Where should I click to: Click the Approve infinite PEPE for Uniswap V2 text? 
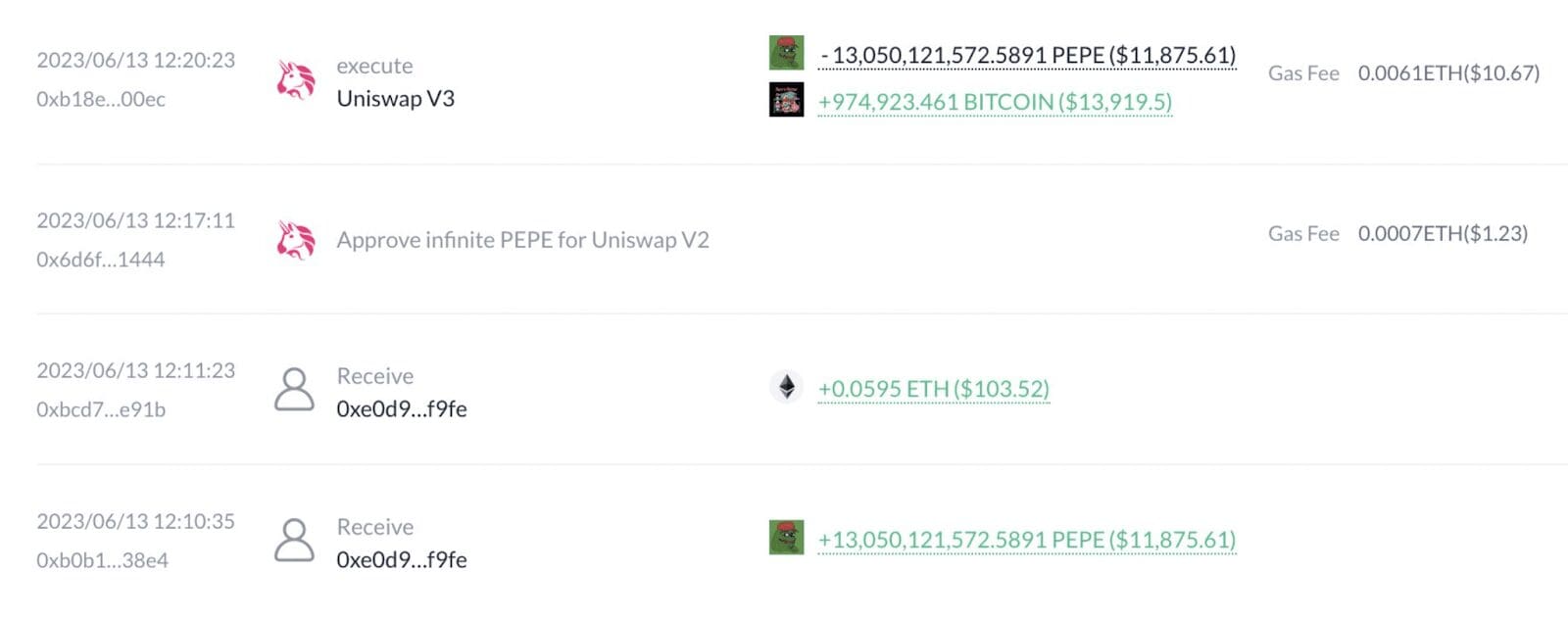(525, 240)
